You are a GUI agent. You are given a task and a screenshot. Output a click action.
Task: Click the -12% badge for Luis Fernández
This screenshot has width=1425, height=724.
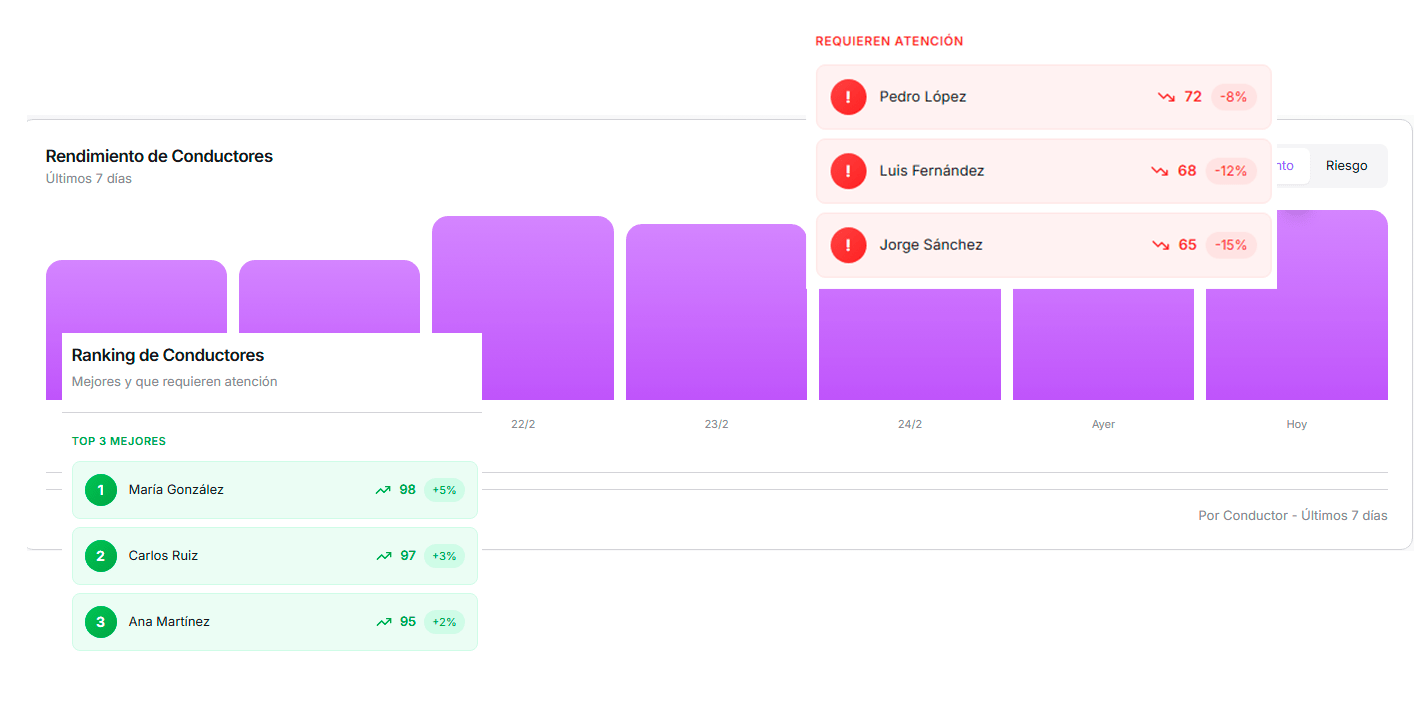(1230, 171)
